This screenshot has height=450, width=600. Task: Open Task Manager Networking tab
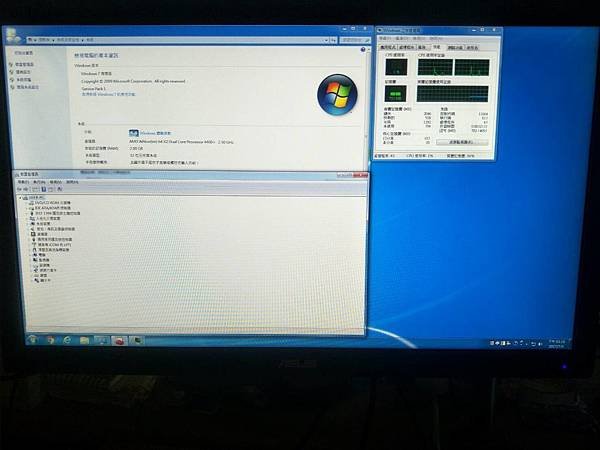pos(455,48)
